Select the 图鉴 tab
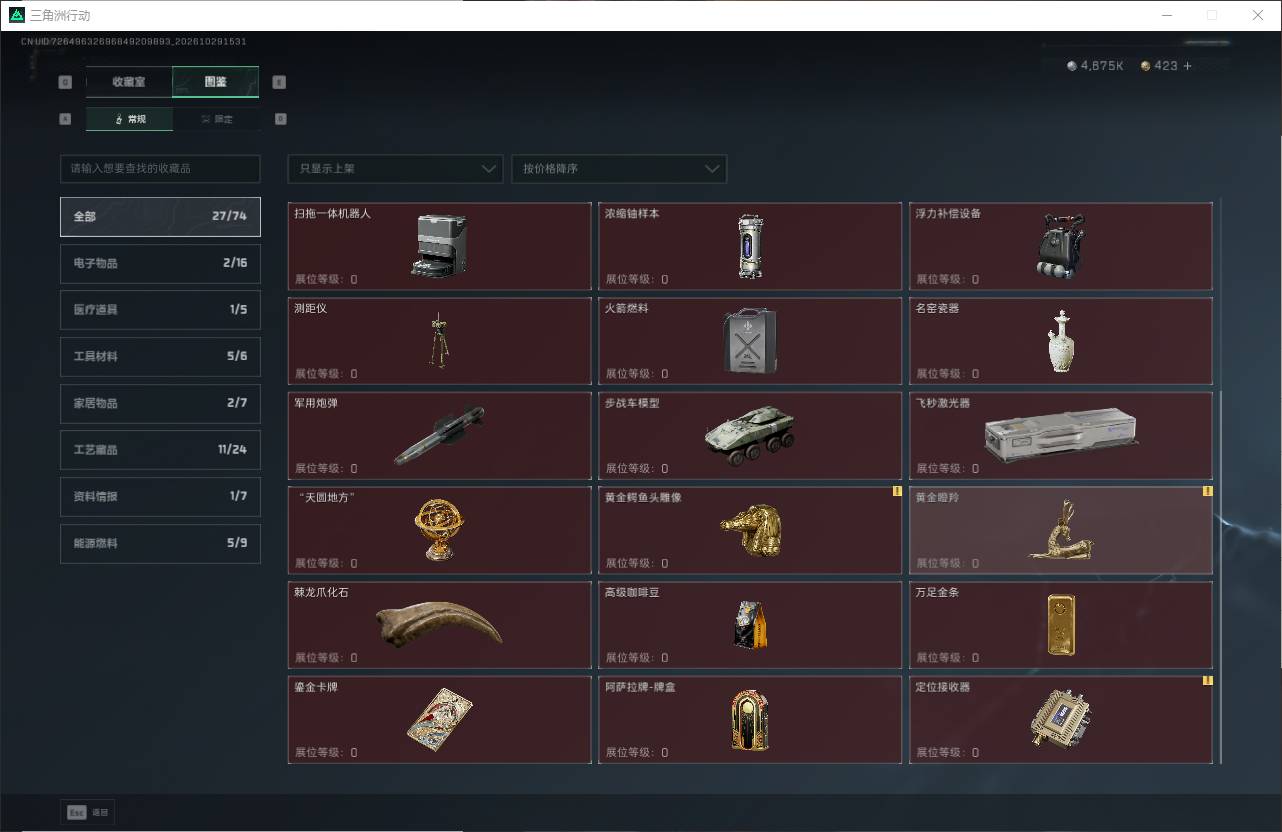The width and height of the screenshot is (1282, 832). pos(216,82)
